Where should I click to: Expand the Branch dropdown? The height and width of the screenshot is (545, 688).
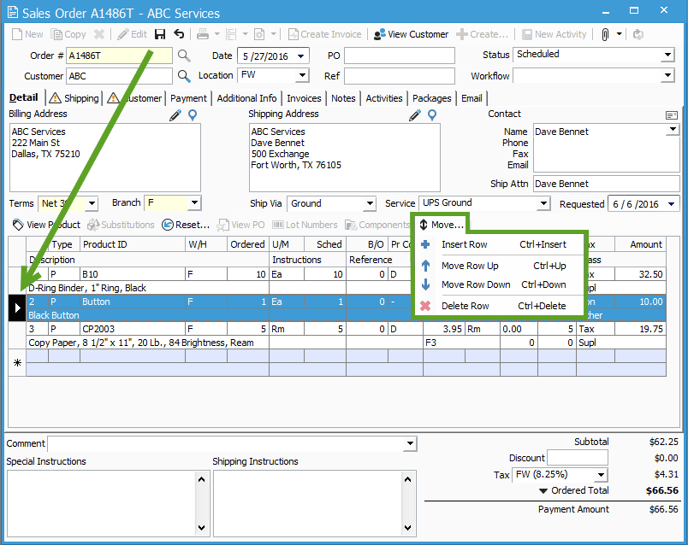pos(194,203)
